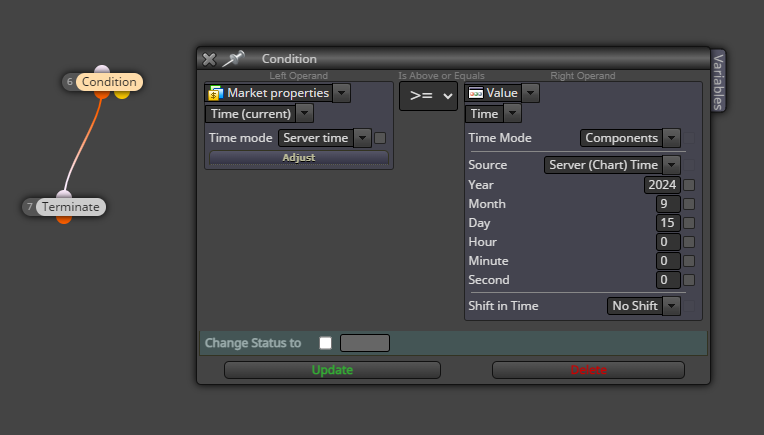
Task: Toggle the checkbox next to Month
Action: [689, 204]
